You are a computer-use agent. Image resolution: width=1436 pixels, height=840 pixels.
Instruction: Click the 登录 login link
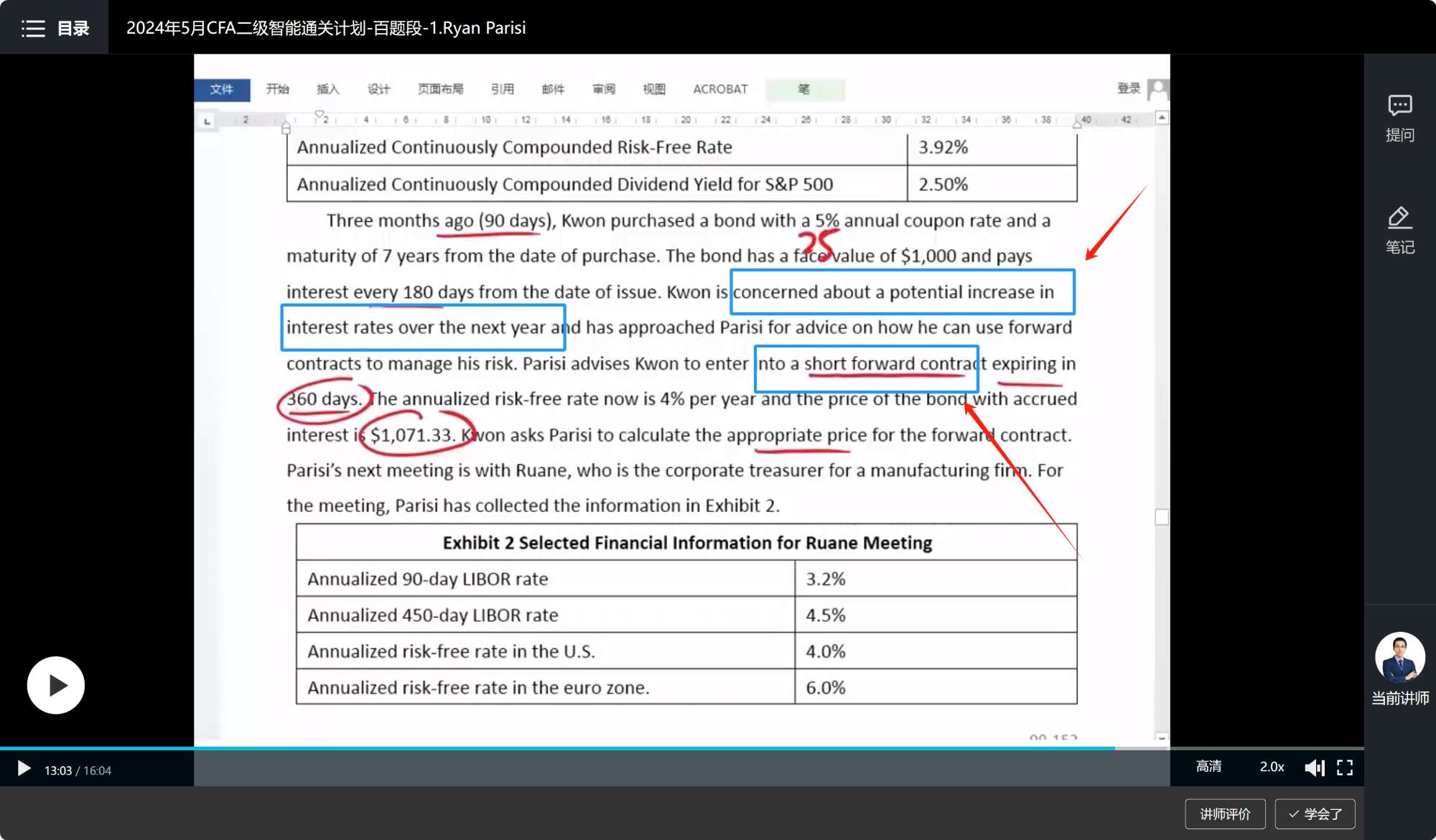(x=1128, y=88)
